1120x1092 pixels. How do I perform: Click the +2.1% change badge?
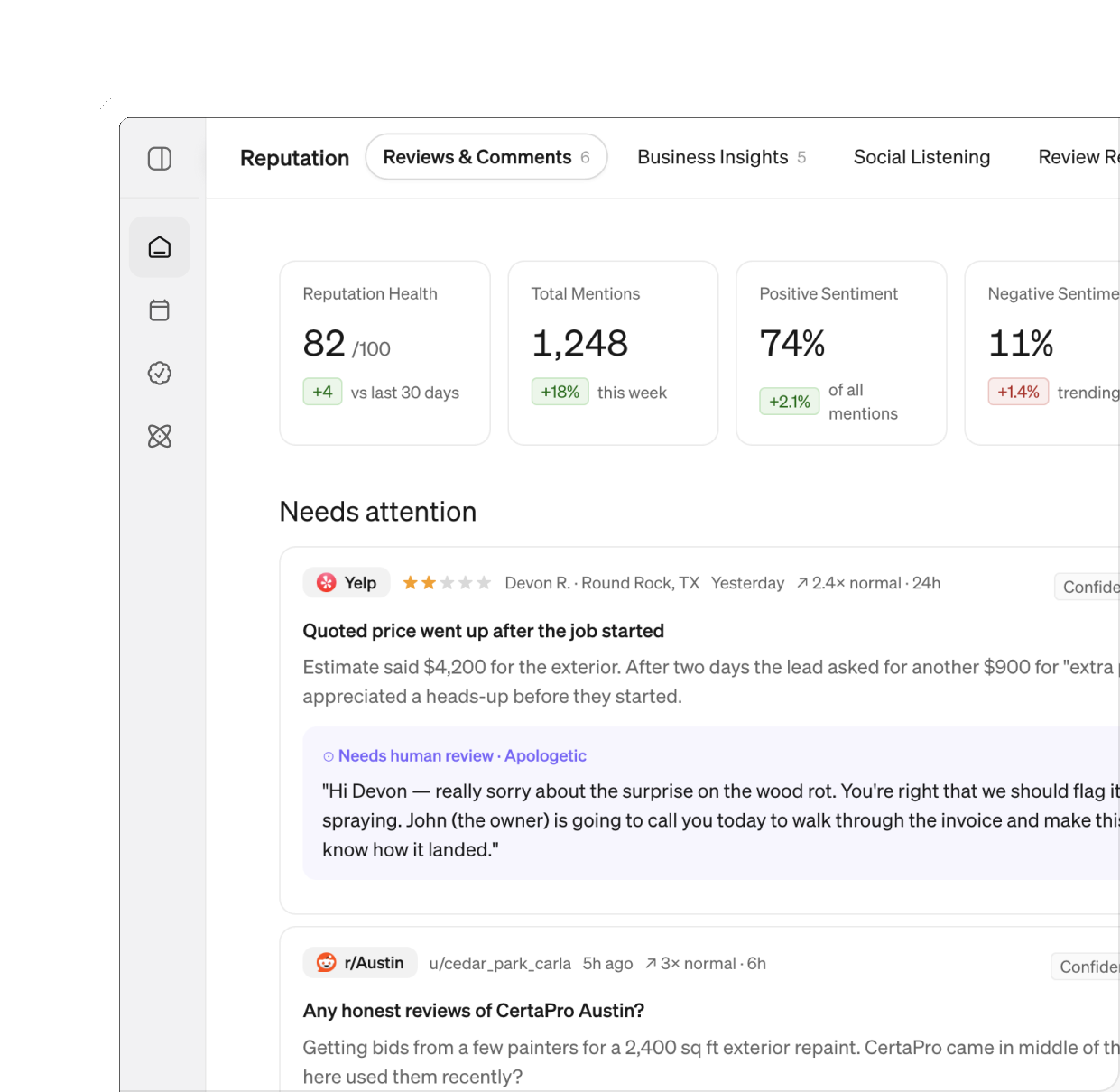click(790, 402)
